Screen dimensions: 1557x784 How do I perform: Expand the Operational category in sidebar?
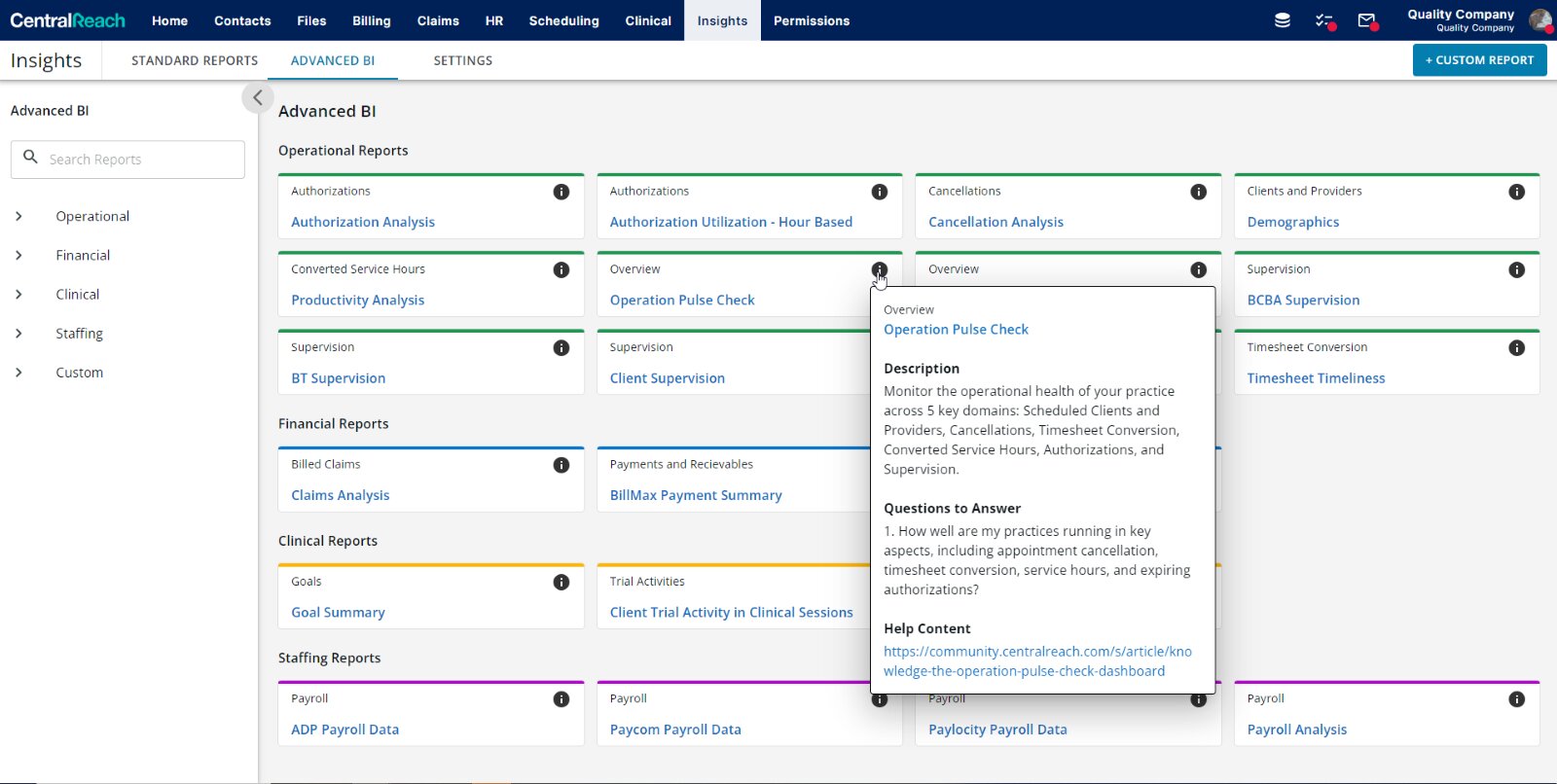pyautogui.click(x=19, y=216)
